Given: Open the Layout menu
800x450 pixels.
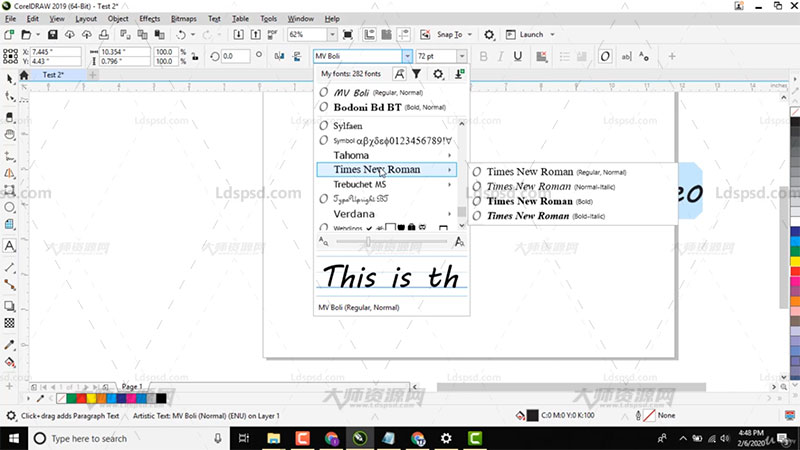Looking at the screenshot, I should tap(86, 19).
